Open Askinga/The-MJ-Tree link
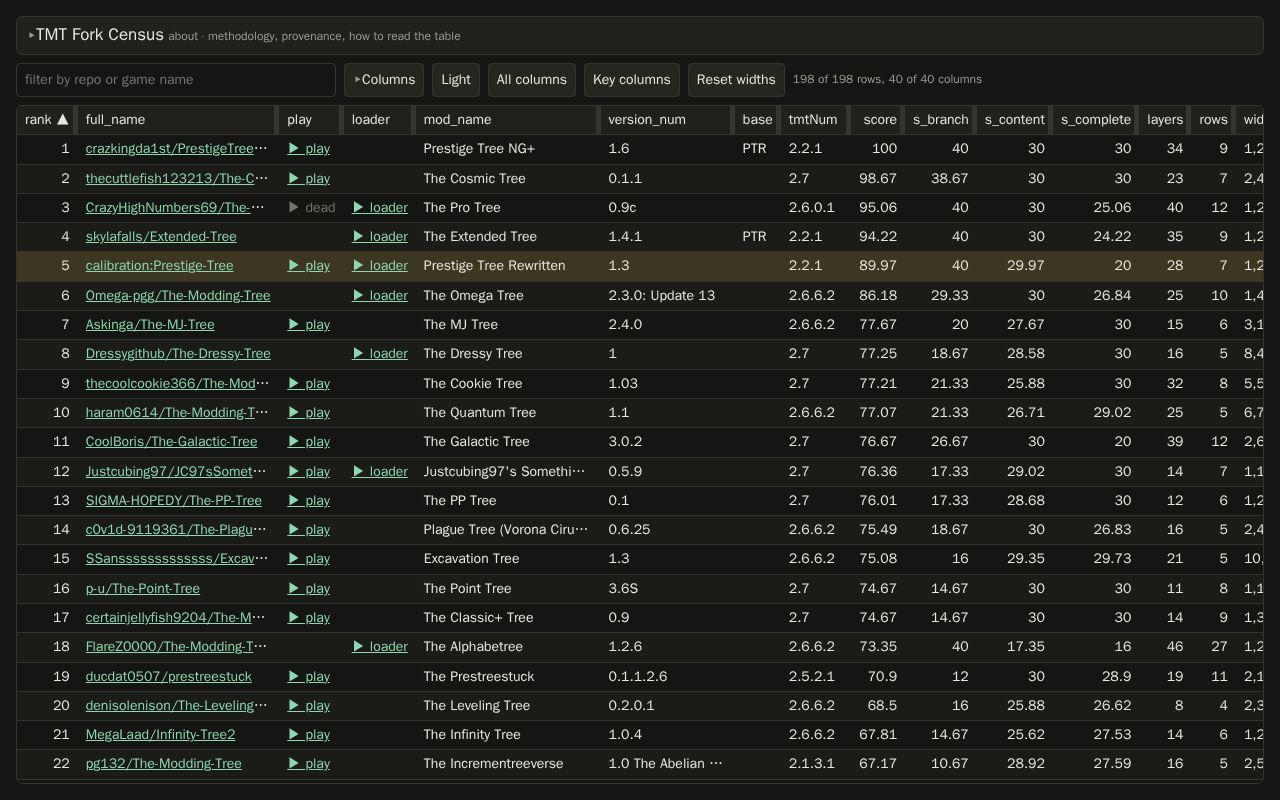The height and width of the screenshot is (800, 1280). [150, 324]
